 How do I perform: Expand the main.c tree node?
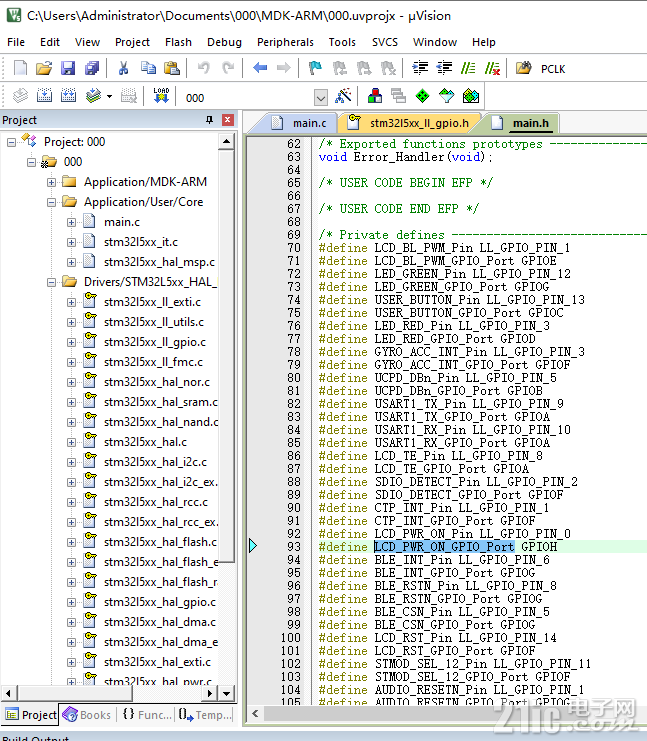[71, 222]
